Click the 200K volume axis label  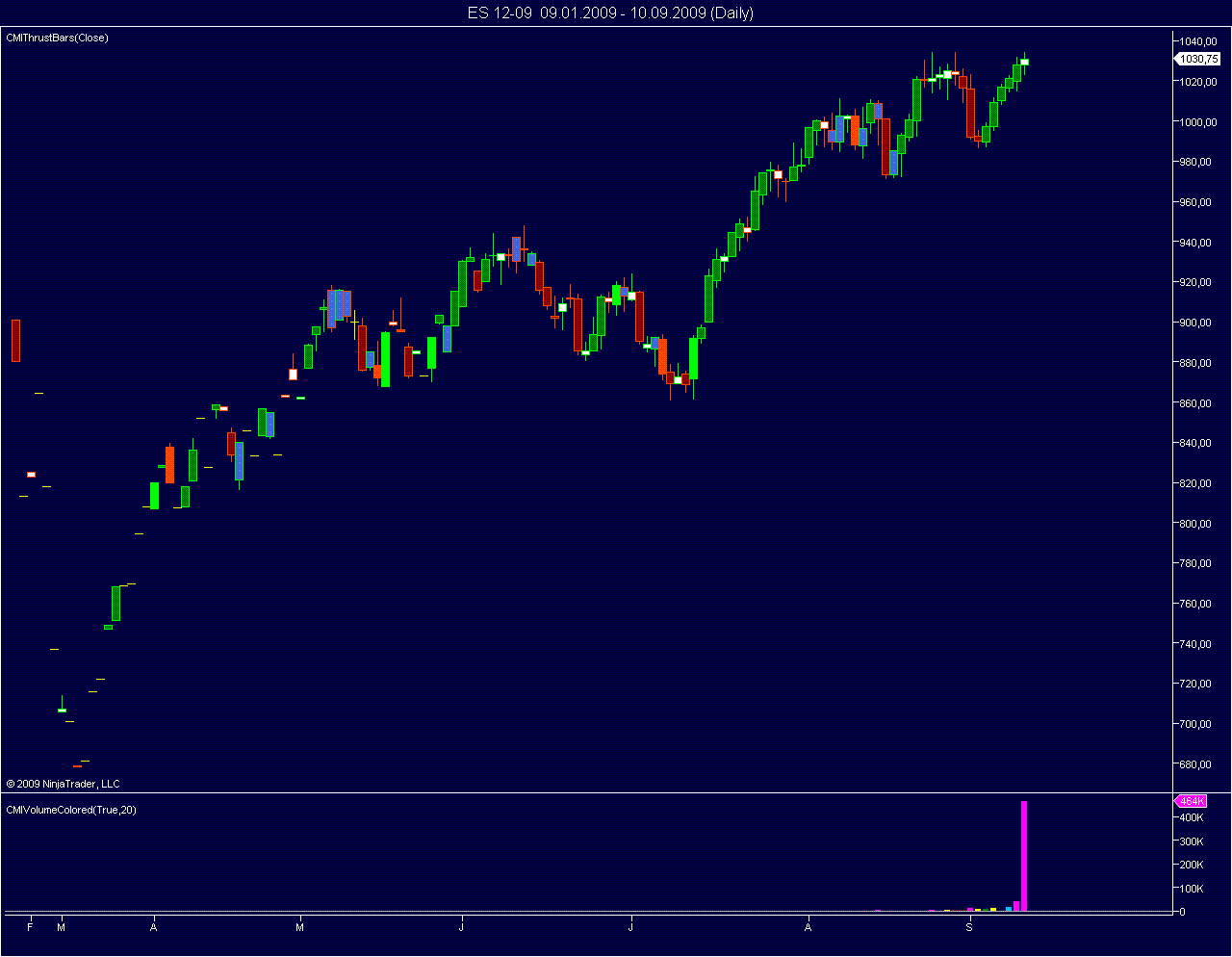tap(1192, 865)
